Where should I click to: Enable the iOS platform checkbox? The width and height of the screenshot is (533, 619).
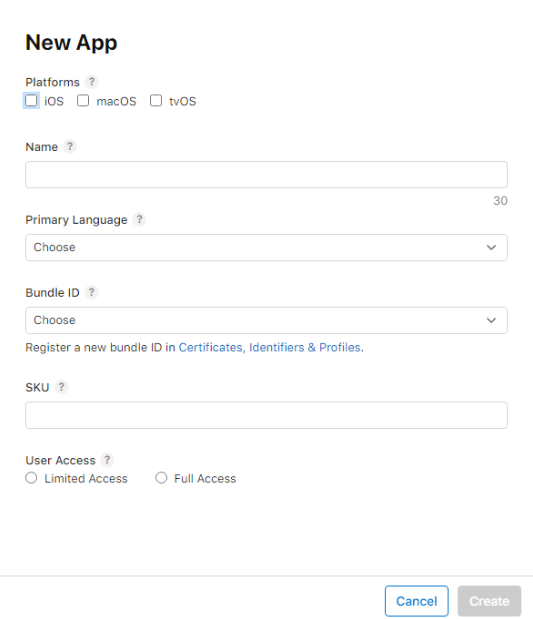[31, 100]
